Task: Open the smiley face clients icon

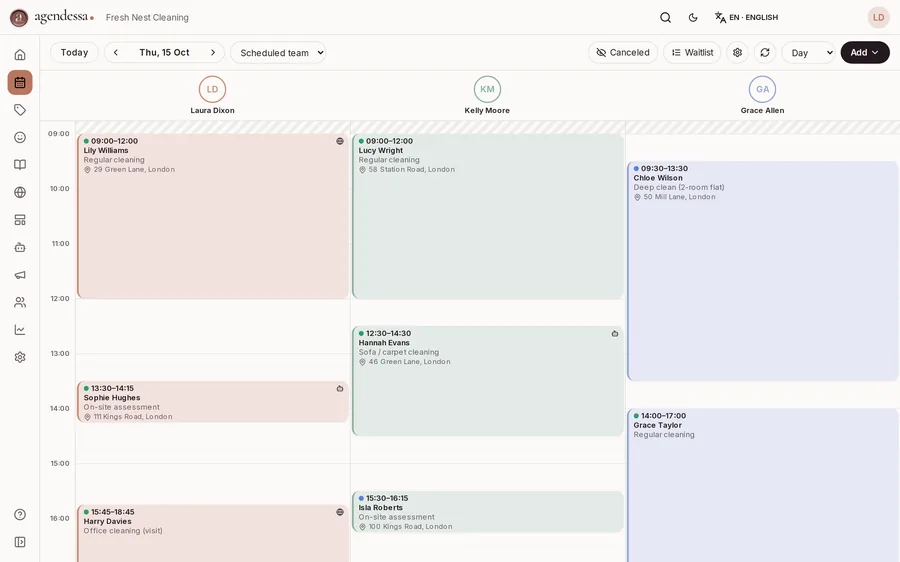Action: pyautogui.click(x=20, y=137)
